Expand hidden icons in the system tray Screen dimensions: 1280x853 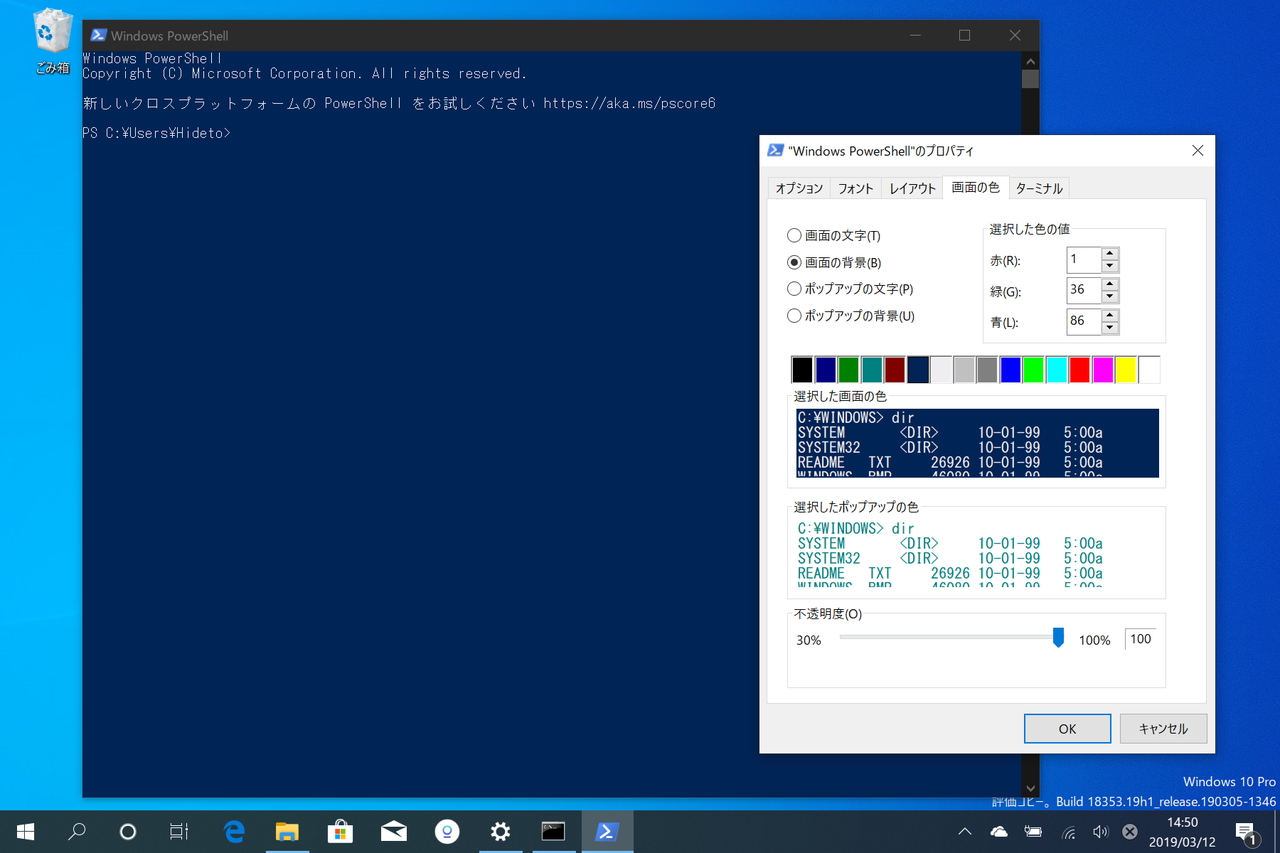[964, 831]
